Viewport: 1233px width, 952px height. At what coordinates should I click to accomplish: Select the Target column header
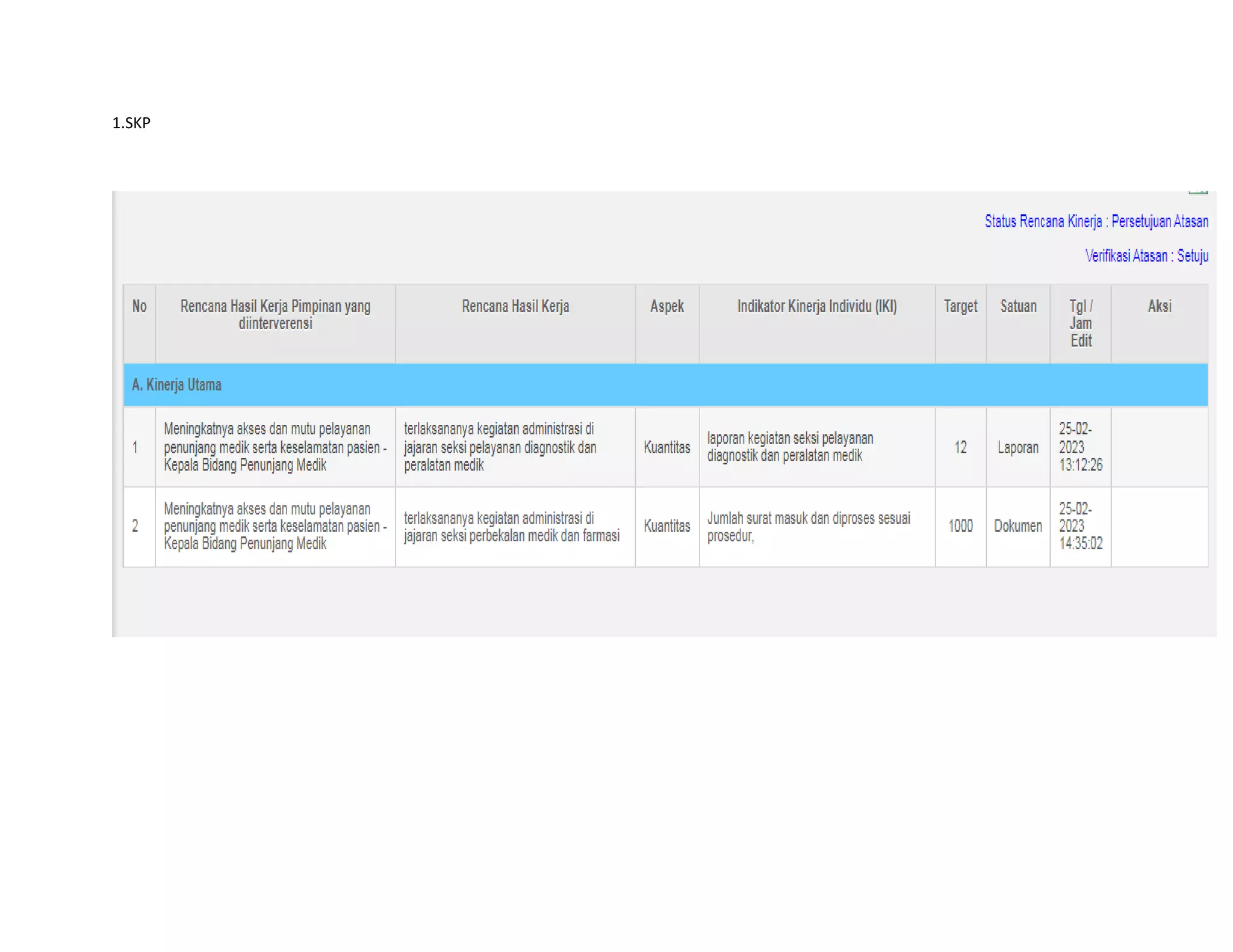(960, 306)
